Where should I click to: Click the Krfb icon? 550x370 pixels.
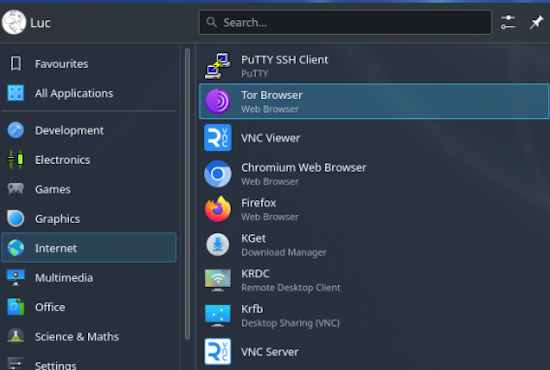[x=218, y=315]
